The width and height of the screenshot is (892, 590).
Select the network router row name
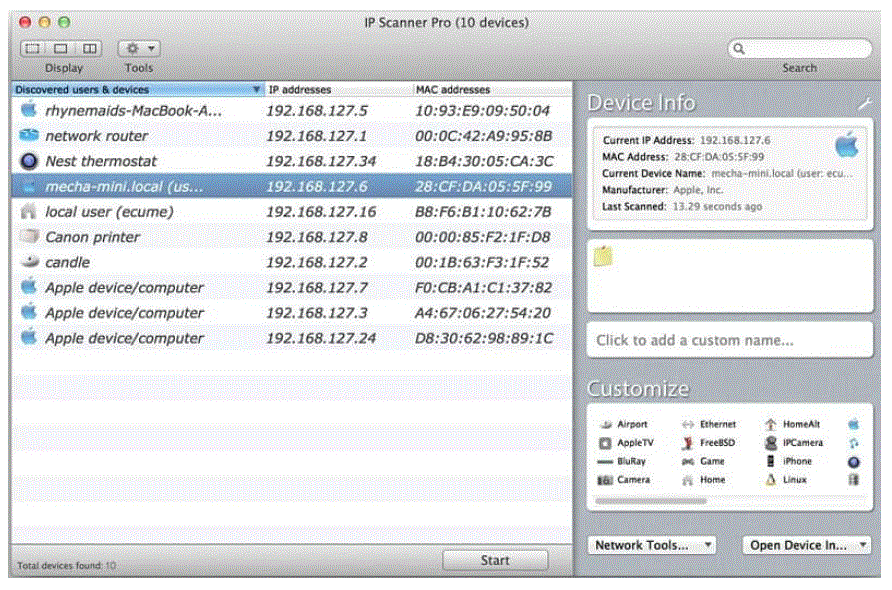tap(96, 136)
